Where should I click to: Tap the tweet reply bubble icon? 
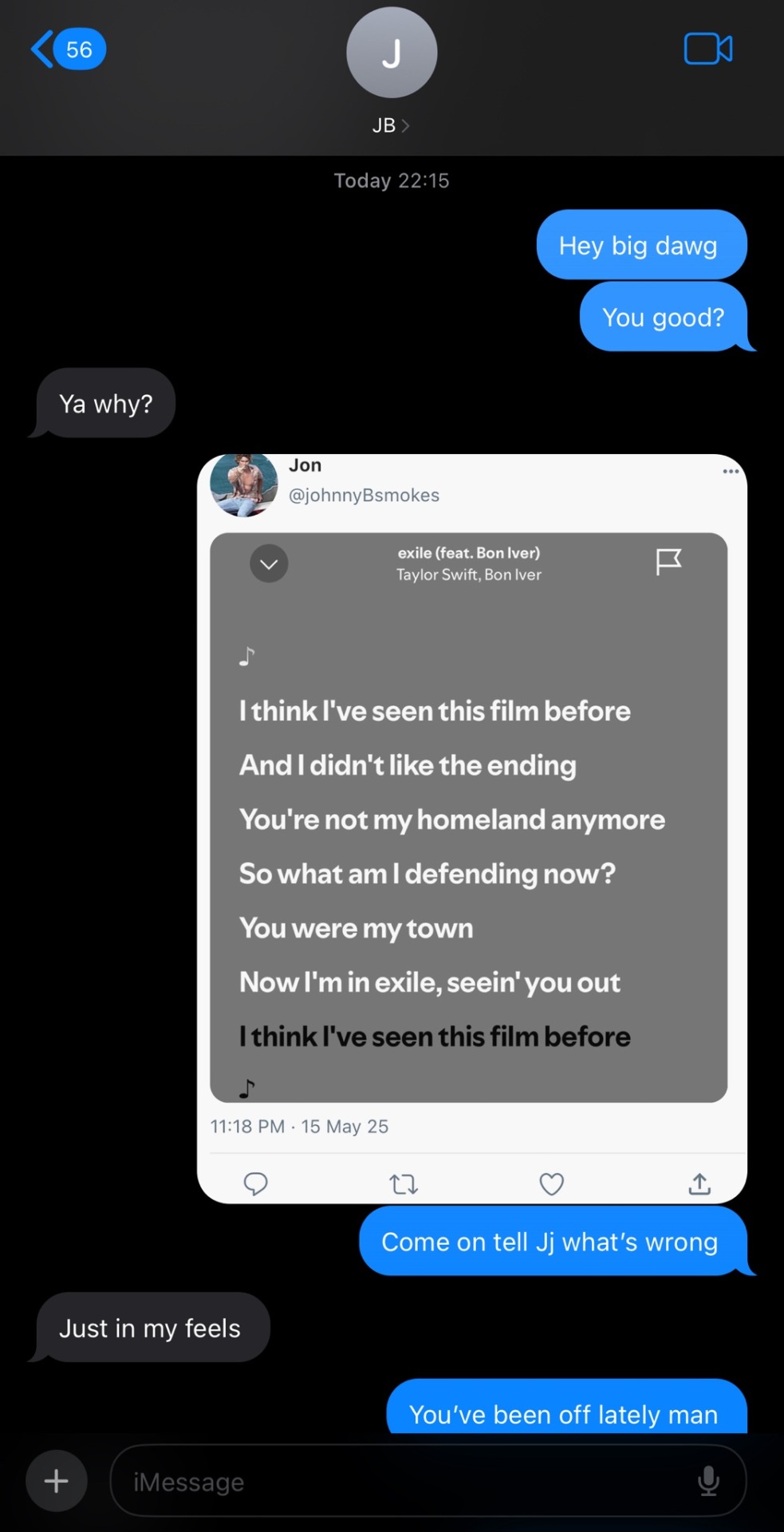tap(255, 1183)
